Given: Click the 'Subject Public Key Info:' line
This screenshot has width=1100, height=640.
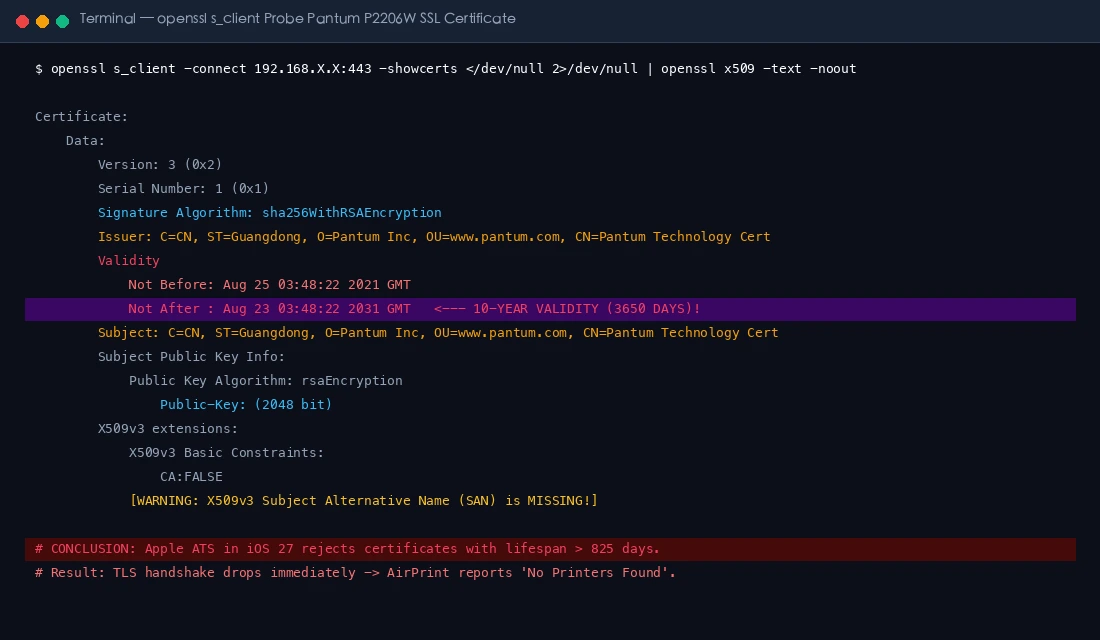Looking at the screenshot, I should click(x=192, y=356).
